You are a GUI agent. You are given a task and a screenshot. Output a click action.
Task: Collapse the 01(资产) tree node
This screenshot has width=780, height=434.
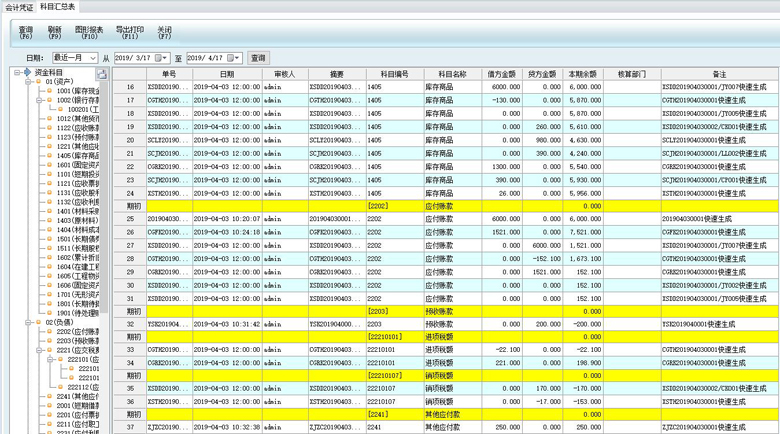tap(27, 82)
